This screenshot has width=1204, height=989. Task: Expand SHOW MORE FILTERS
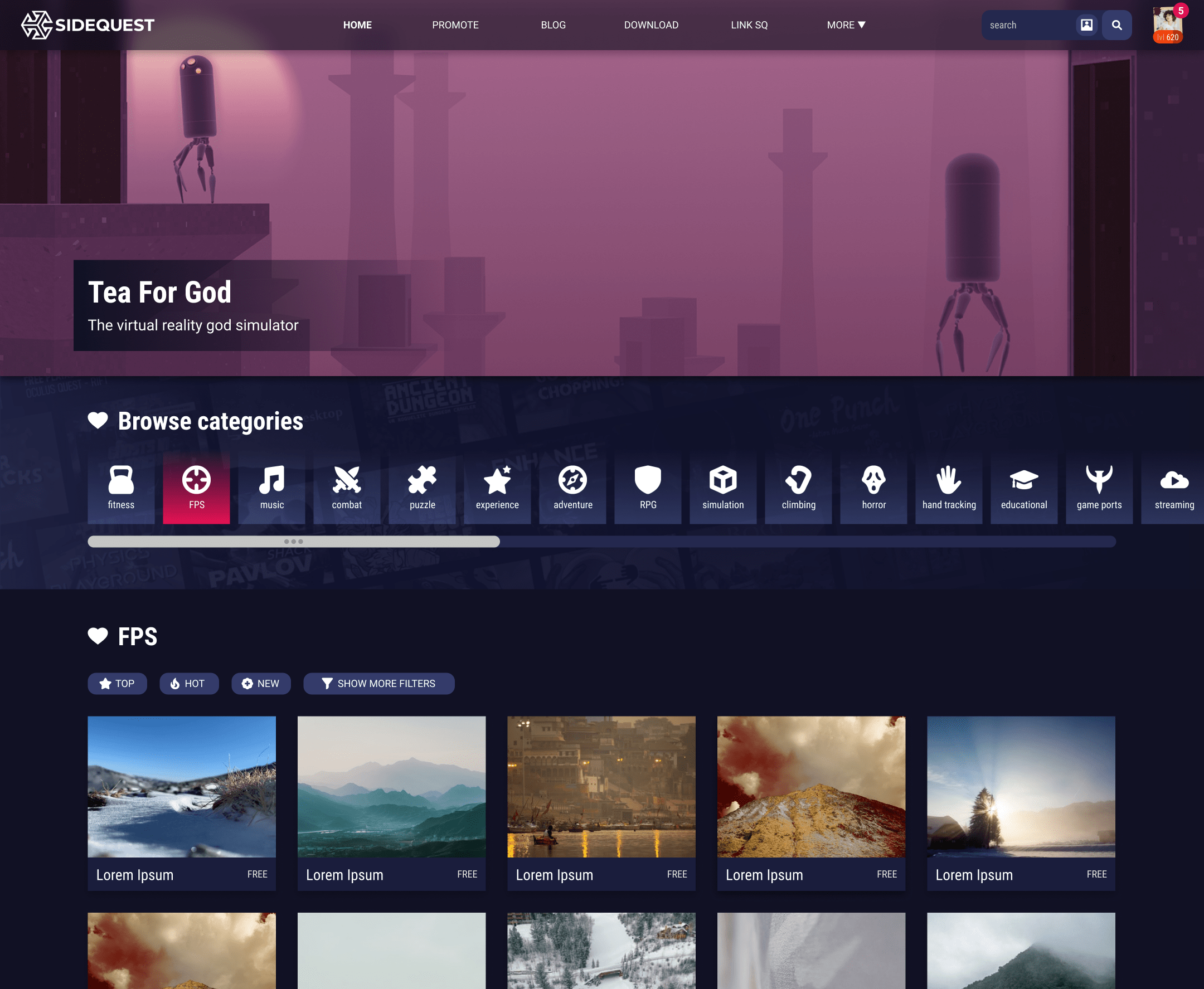[379, 684]
